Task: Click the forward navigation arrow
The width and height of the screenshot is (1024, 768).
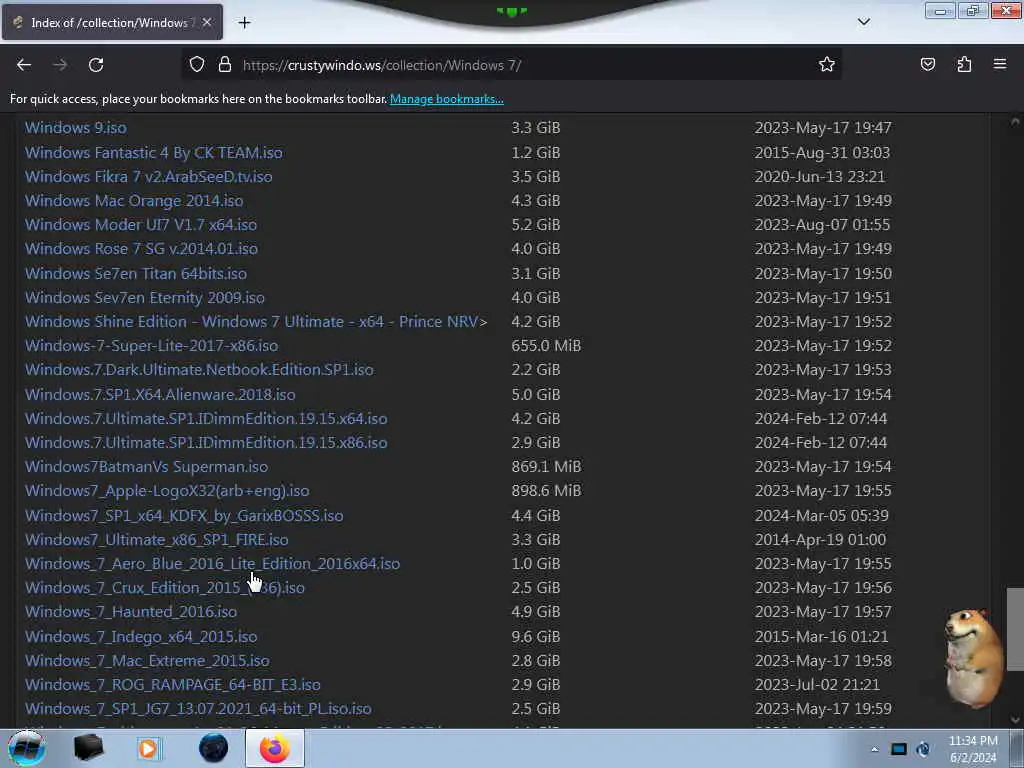Action: (x=60, y=65)
